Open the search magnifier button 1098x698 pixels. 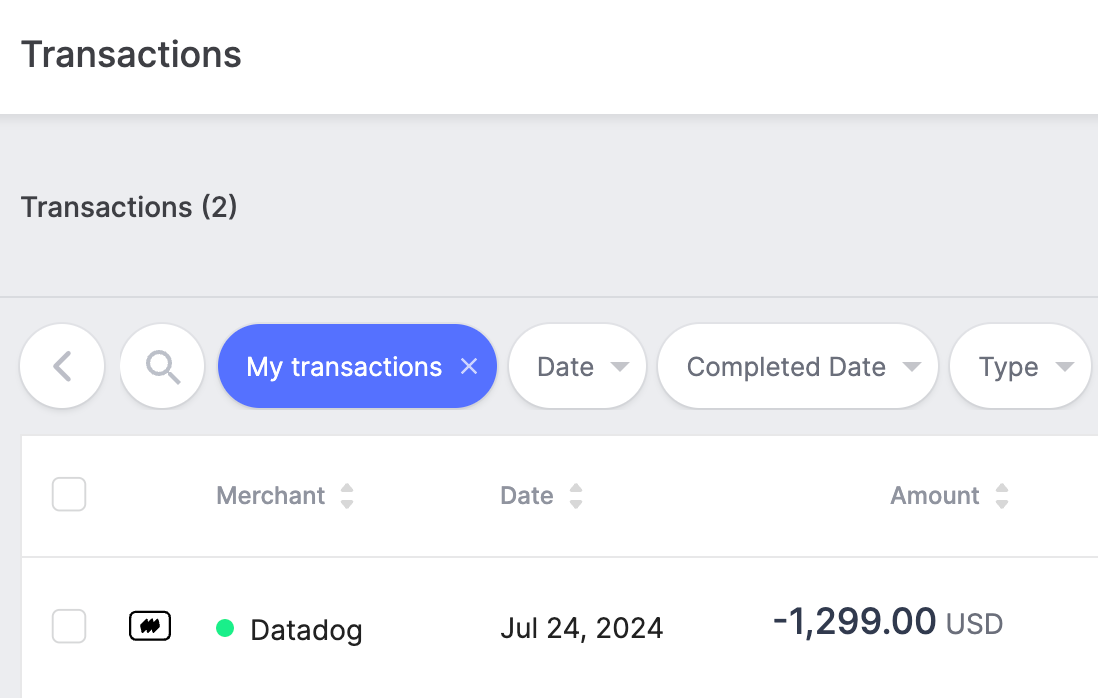click(x=162, y=367)
